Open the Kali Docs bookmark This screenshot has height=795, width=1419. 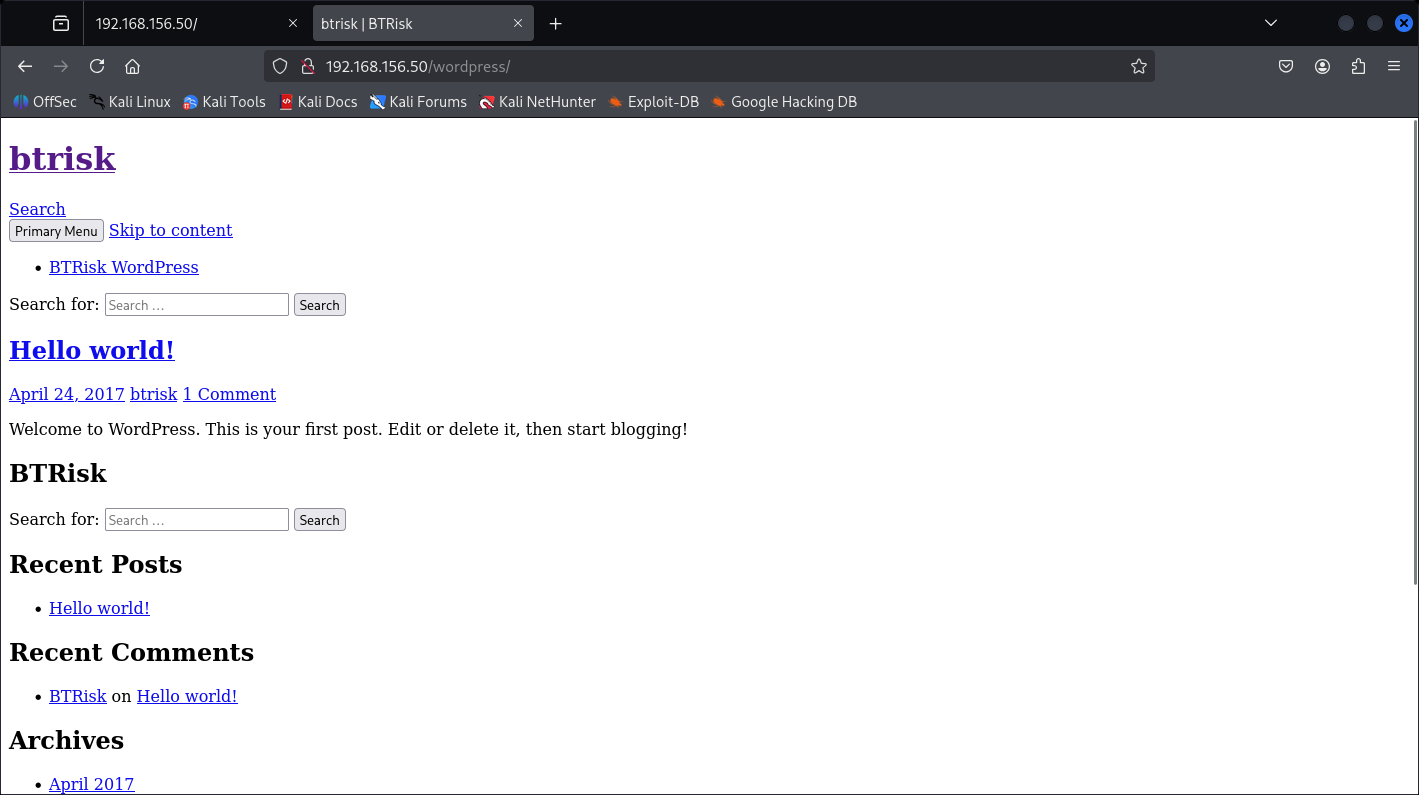point(318,102)
